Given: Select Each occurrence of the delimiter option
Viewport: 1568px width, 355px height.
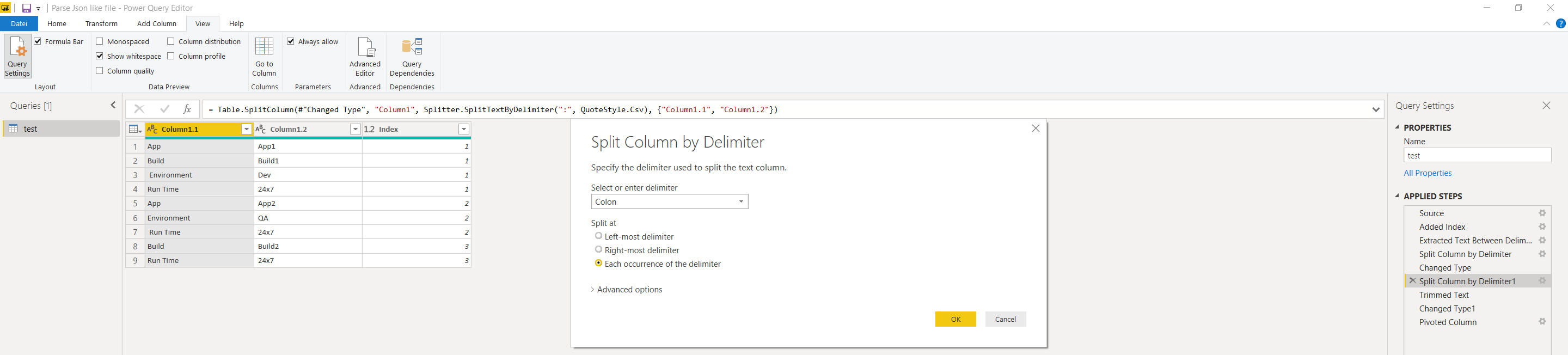Looking at the screenshot, I should (x=598, y=263).
